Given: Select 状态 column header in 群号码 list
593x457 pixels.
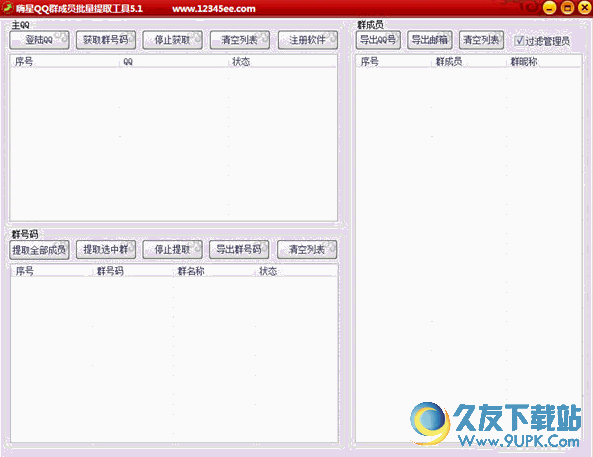Looking at the screenshot, I should pyautogui.click(x=296, y=271).
